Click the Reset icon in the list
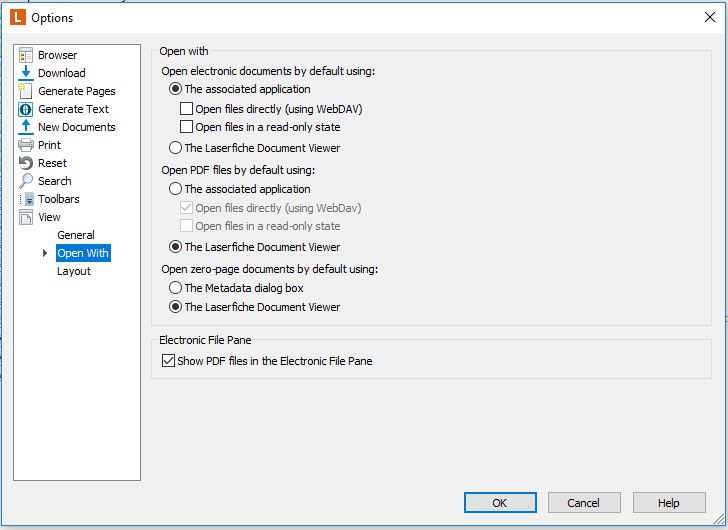Screen dimensions: 728x530 [x=26, y=163]
